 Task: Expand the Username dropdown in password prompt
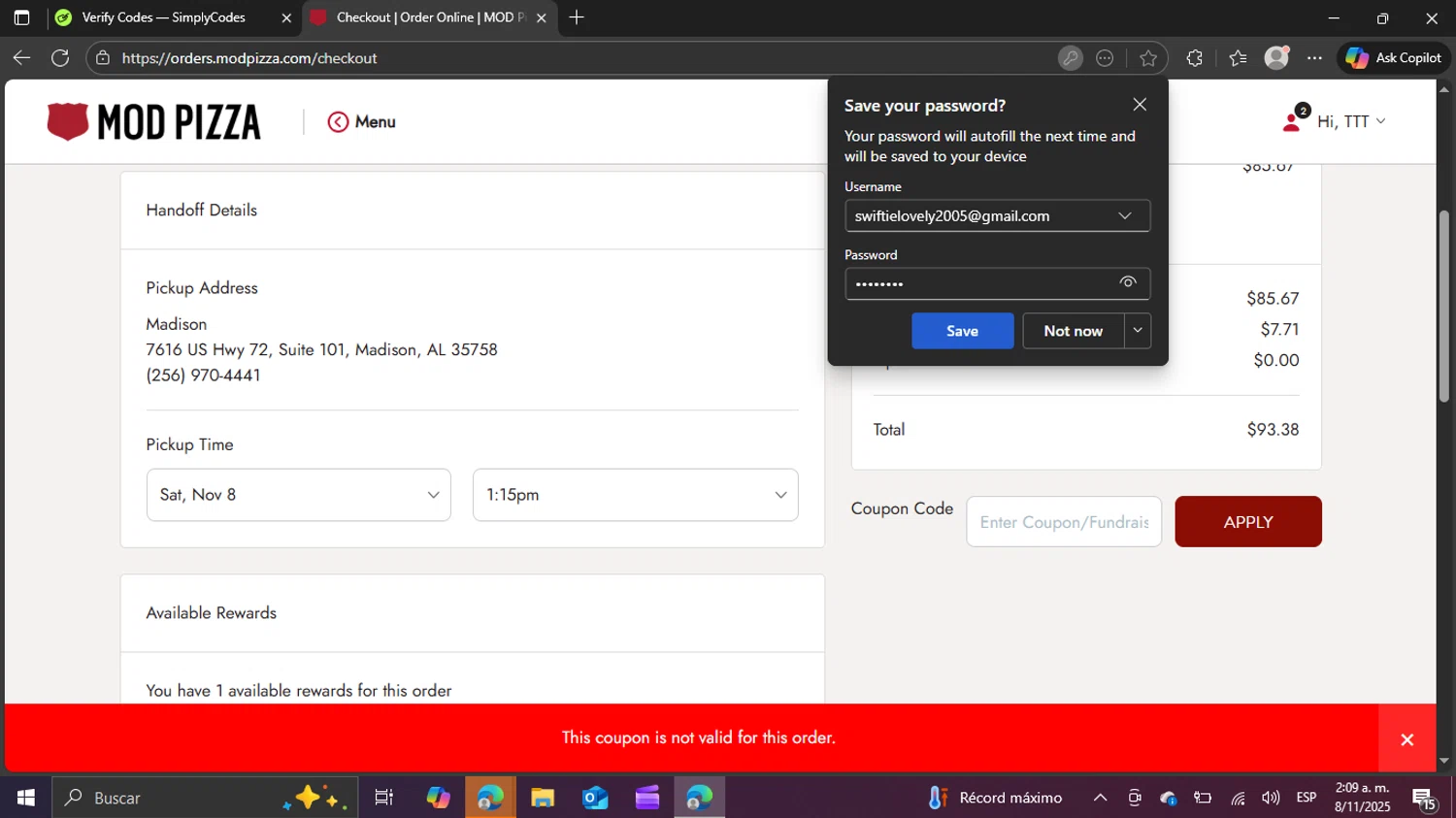coord(1124,215)
